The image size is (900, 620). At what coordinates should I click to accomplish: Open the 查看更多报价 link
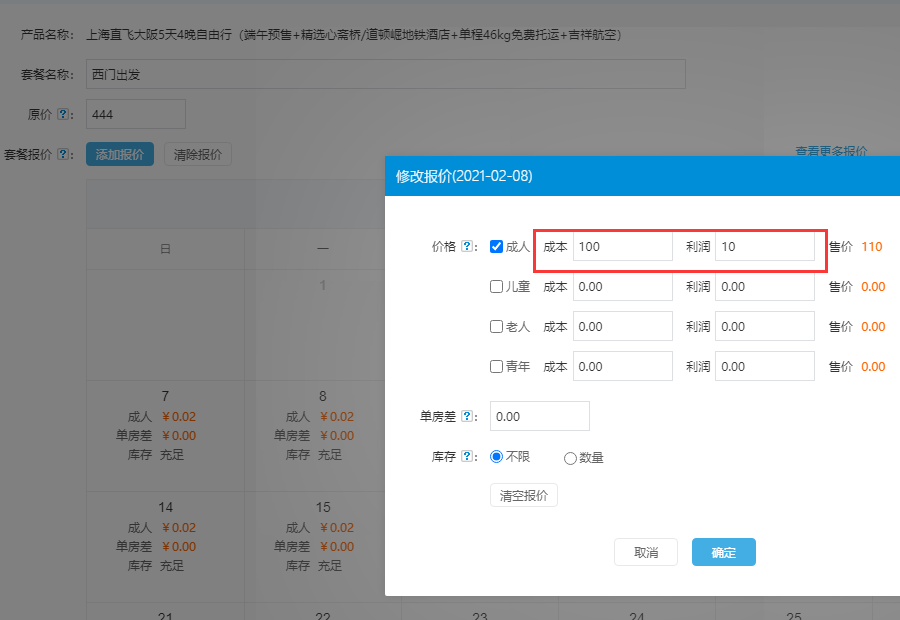point(831,151)
